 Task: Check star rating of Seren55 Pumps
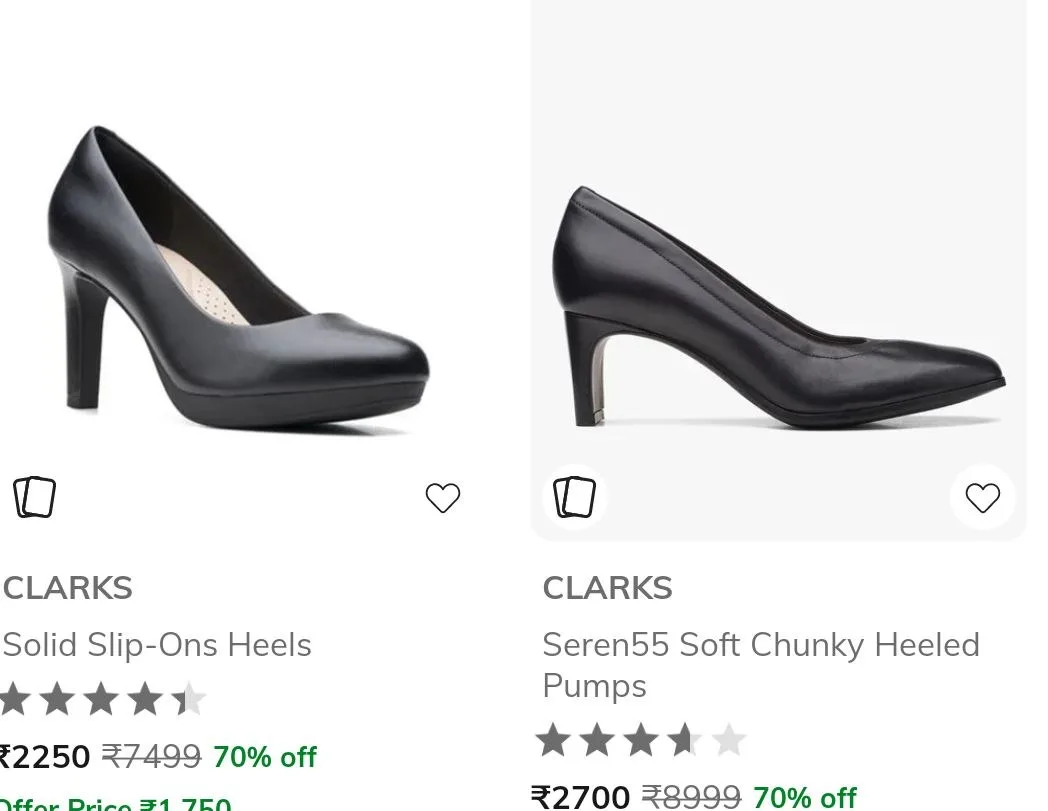click(x=640, y=739)
